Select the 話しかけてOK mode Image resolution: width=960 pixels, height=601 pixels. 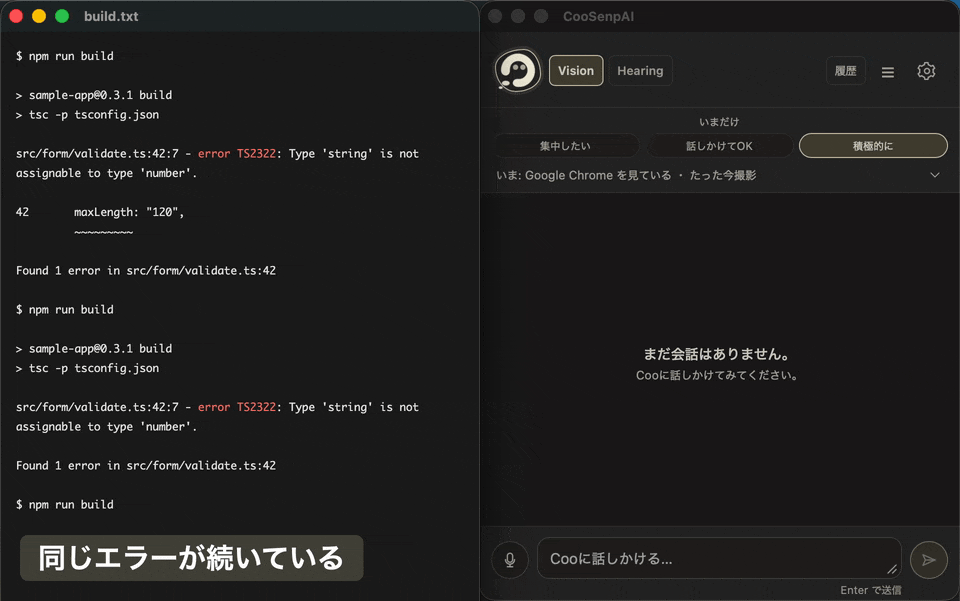point(719,146)
